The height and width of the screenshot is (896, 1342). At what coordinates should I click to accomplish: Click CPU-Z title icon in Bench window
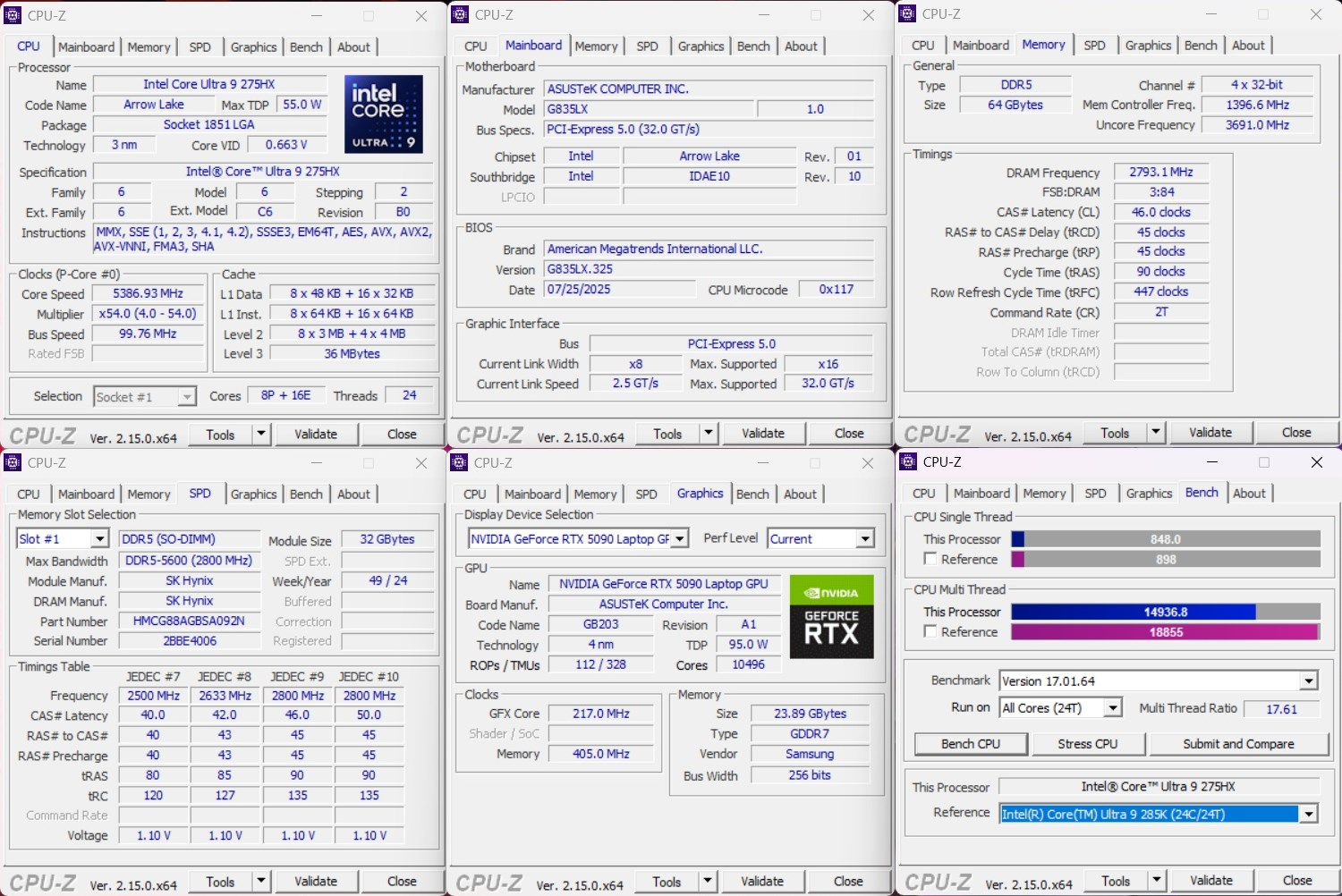908,462
